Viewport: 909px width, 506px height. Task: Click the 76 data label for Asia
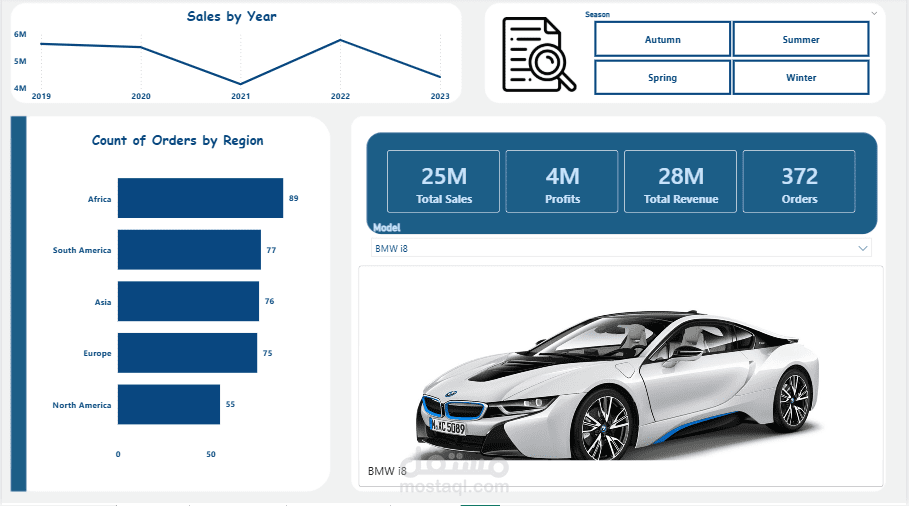[x=270, y=301]
